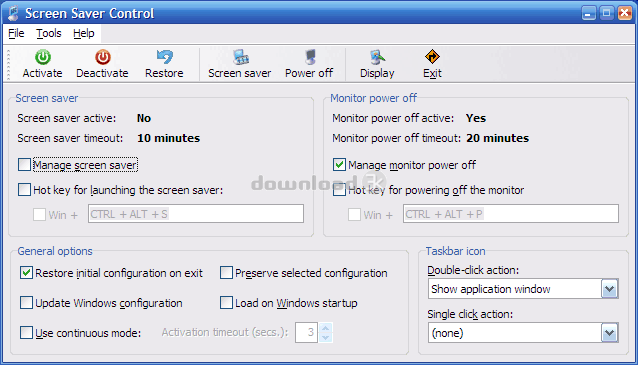Open the Help menu
Screen dimensions: 638x365
click(84, 33)
